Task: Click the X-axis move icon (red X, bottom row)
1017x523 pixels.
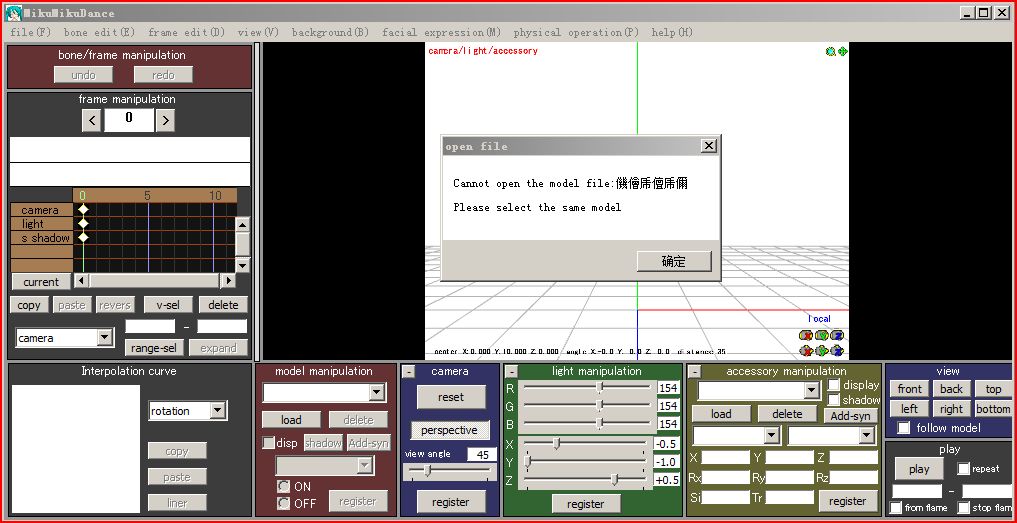Action: pyautogui.click(x=806, y=351)
